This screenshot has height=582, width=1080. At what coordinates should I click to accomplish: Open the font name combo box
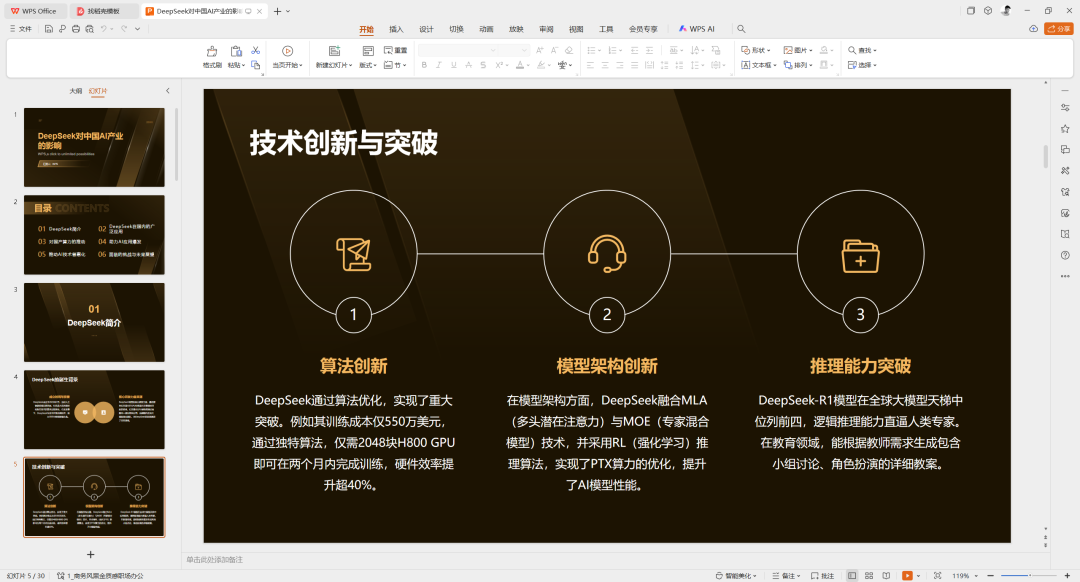coord(457,50)
